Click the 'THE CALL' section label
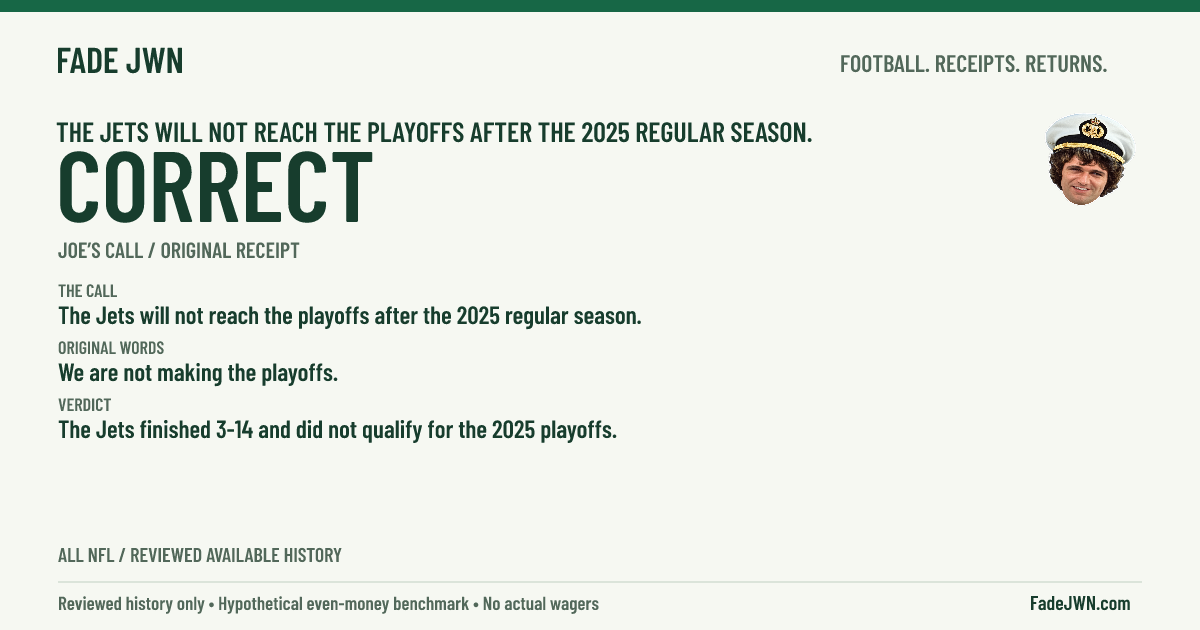Screen dimensions: 1200x630 point(87,291)
